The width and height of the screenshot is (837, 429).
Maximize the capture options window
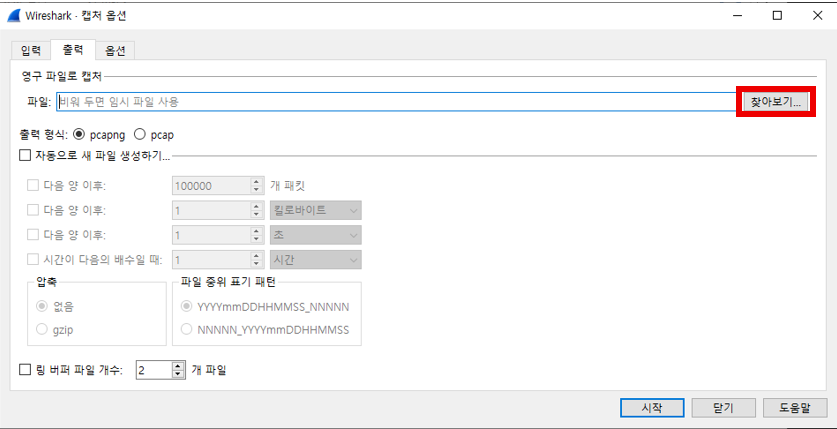[777, 16]
